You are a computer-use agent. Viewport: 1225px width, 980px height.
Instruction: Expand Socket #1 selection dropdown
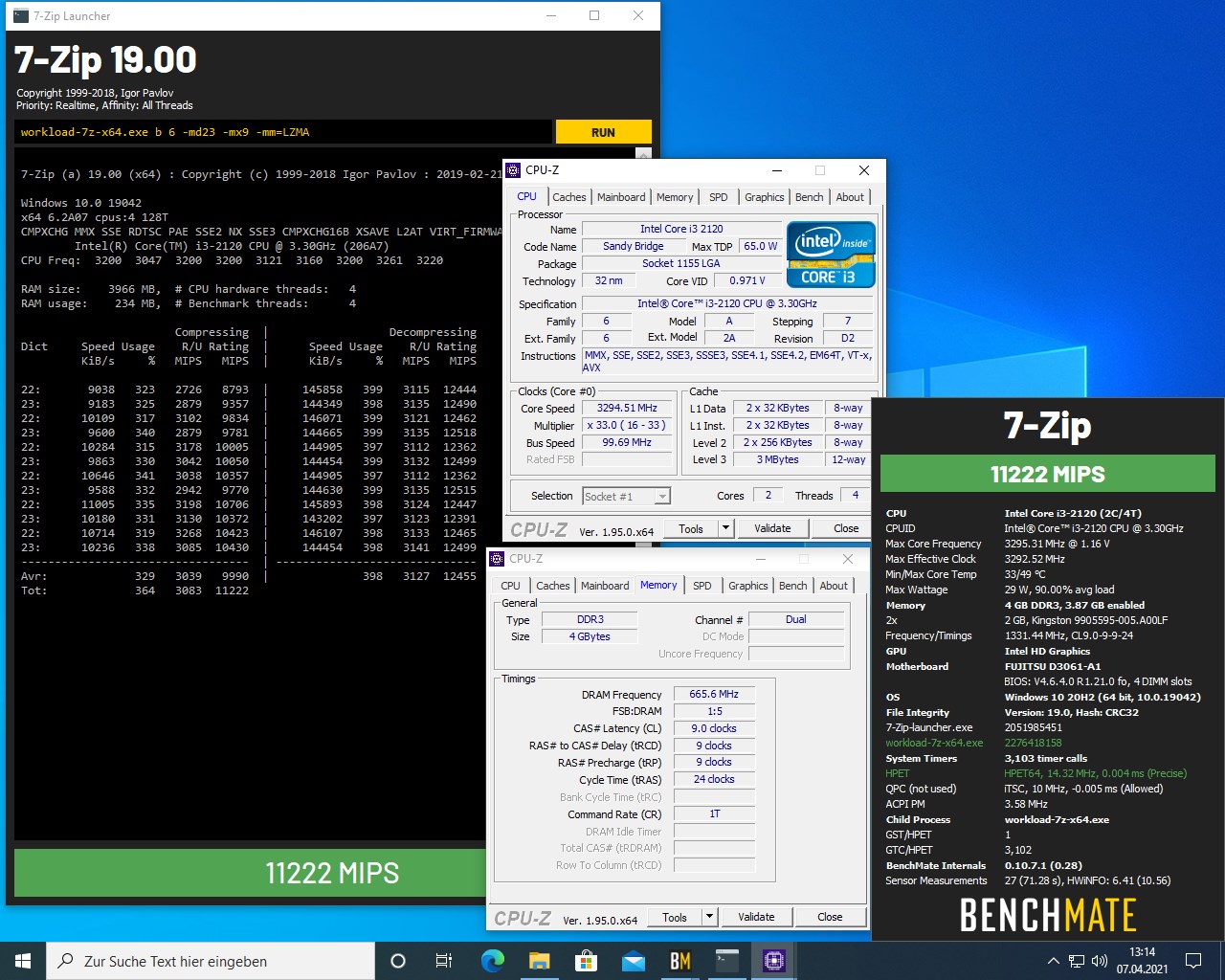(x=662, y=496)
